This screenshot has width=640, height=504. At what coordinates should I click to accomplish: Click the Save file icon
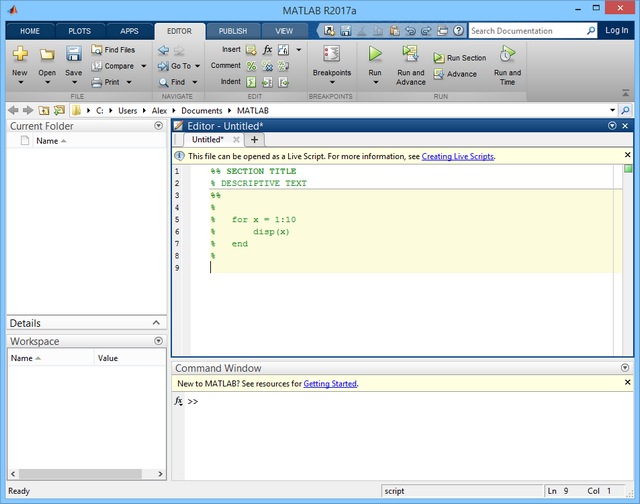point(74,56)
